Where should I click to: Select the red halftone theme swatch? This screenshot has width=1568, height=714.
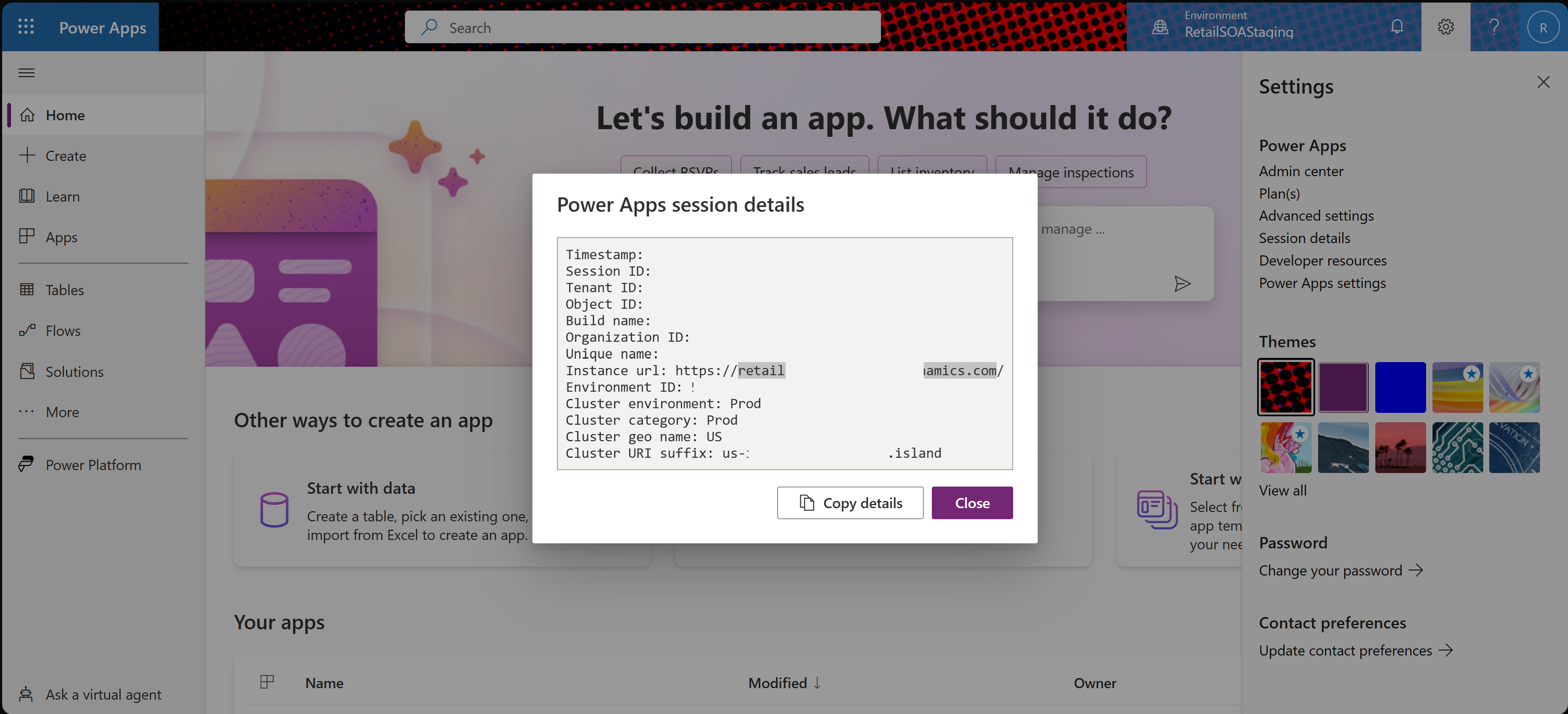point(1286,388)
